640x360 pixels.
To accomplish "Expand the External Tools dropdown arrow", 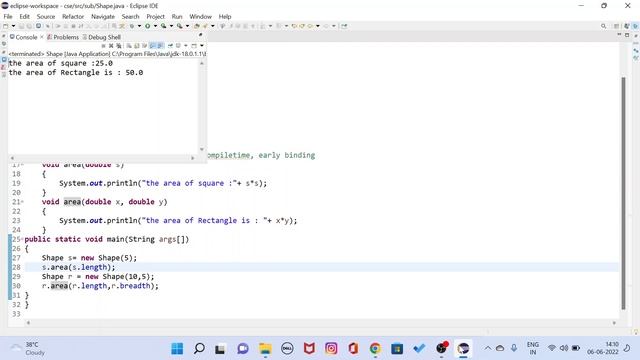I will click(x=187, y=26).
